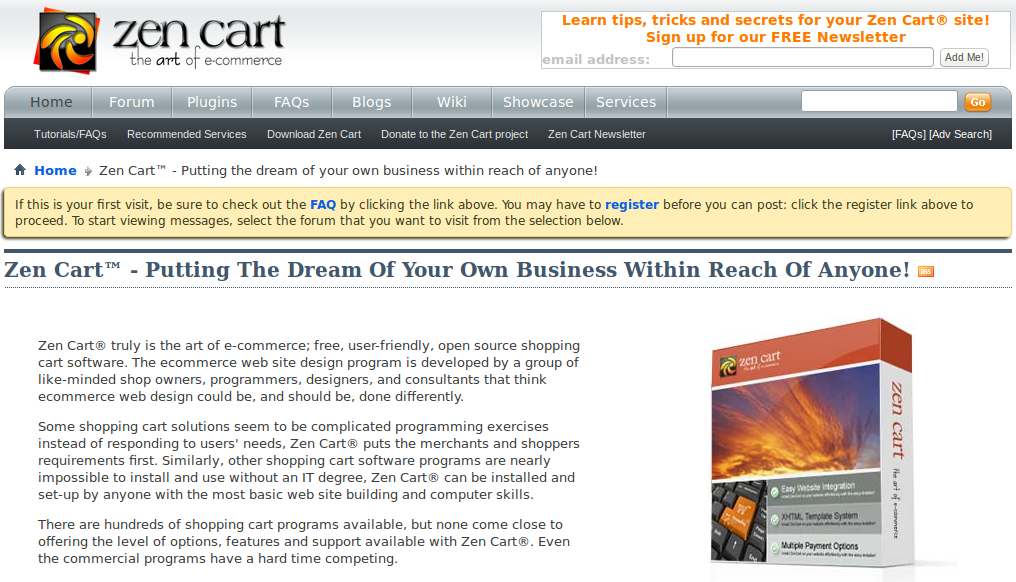The image size is (1016, 582).
Task: Open the [Adv Search] link
Action: (x=960, y=134)
